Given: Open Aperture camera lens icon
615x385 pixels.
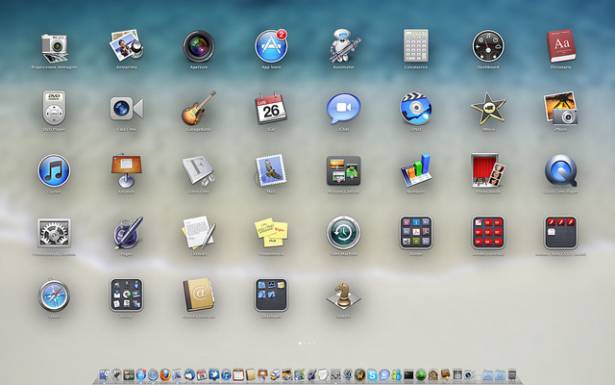Looking at the screenshot, I should [x=199, y=46].
